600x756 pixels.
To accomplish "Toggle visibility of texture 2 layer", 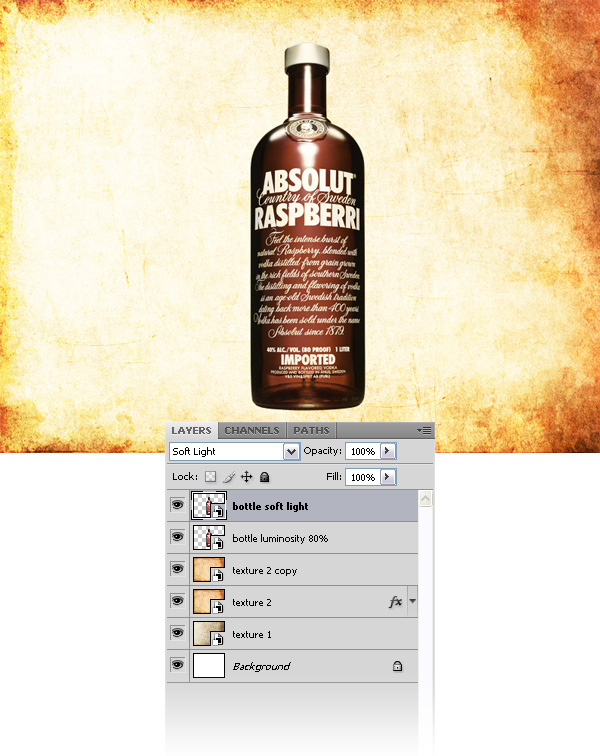I will coord(177,601).
